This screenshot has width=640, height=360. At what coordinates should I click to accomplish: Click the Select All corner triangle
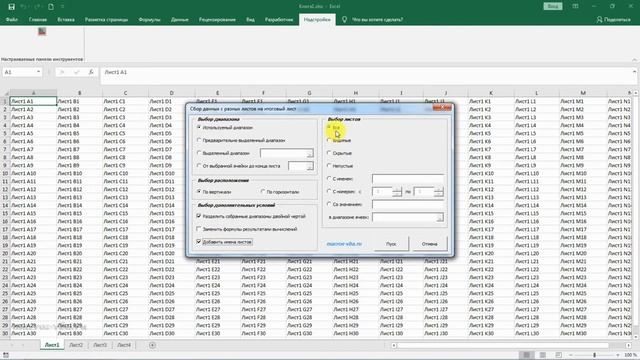coord(6,93)
